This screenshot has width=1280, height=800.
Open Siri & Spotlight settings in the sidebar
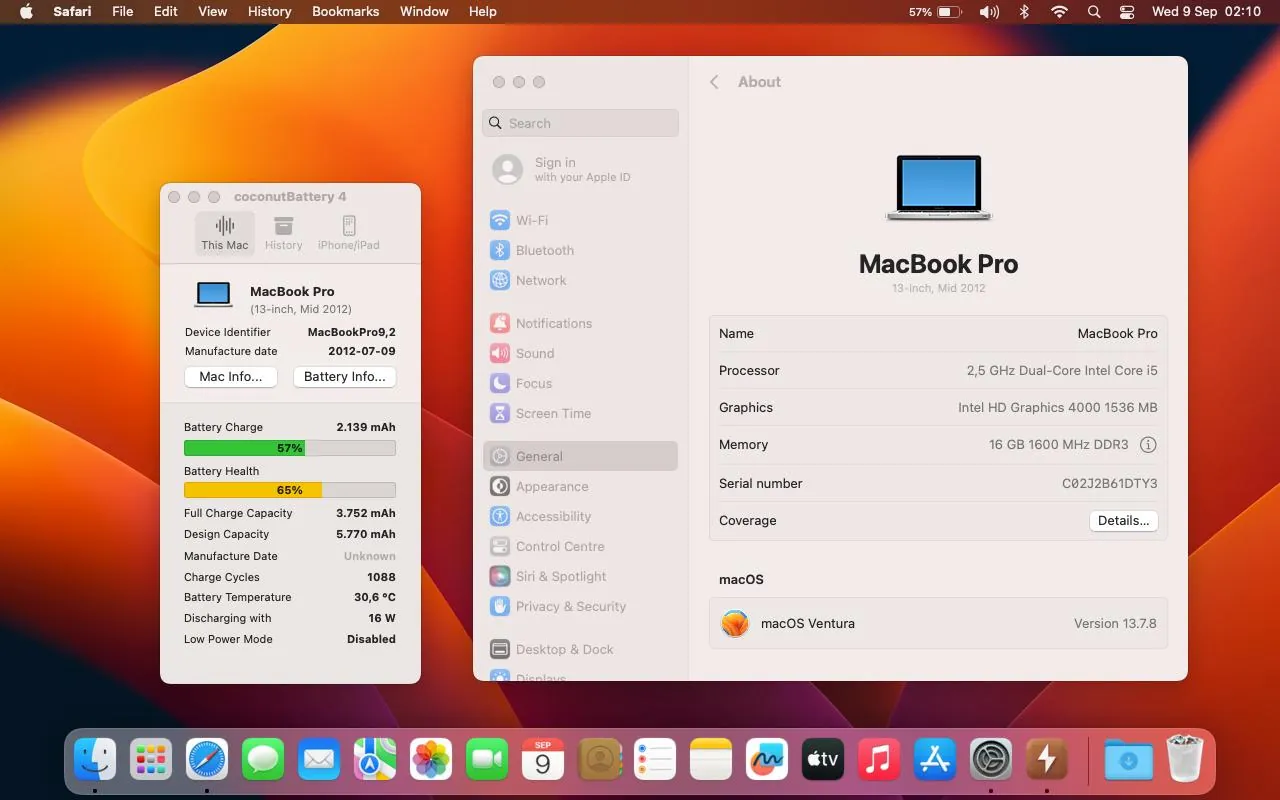point(580,576)
